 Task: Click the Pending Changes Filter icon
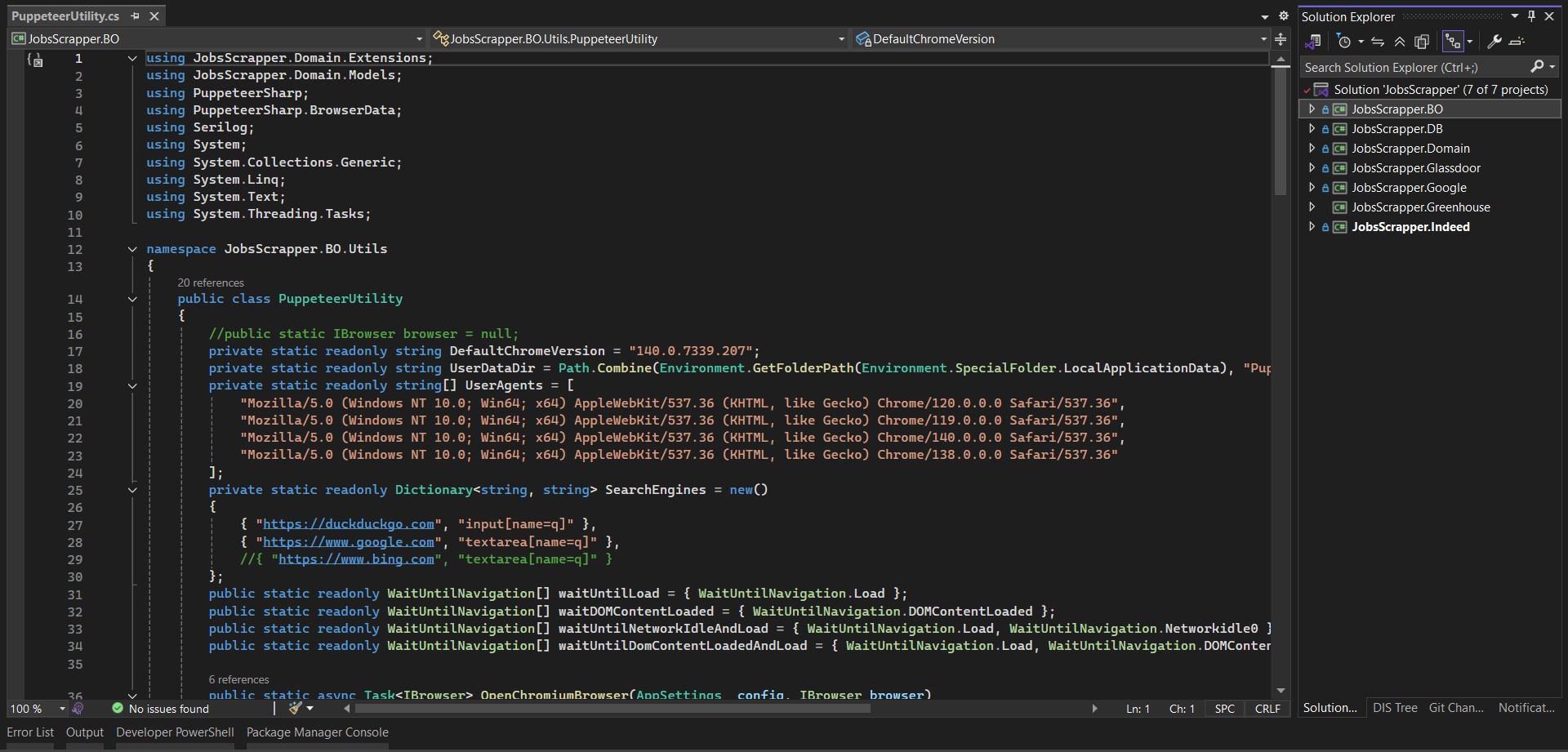click(x=1344, y=41)
